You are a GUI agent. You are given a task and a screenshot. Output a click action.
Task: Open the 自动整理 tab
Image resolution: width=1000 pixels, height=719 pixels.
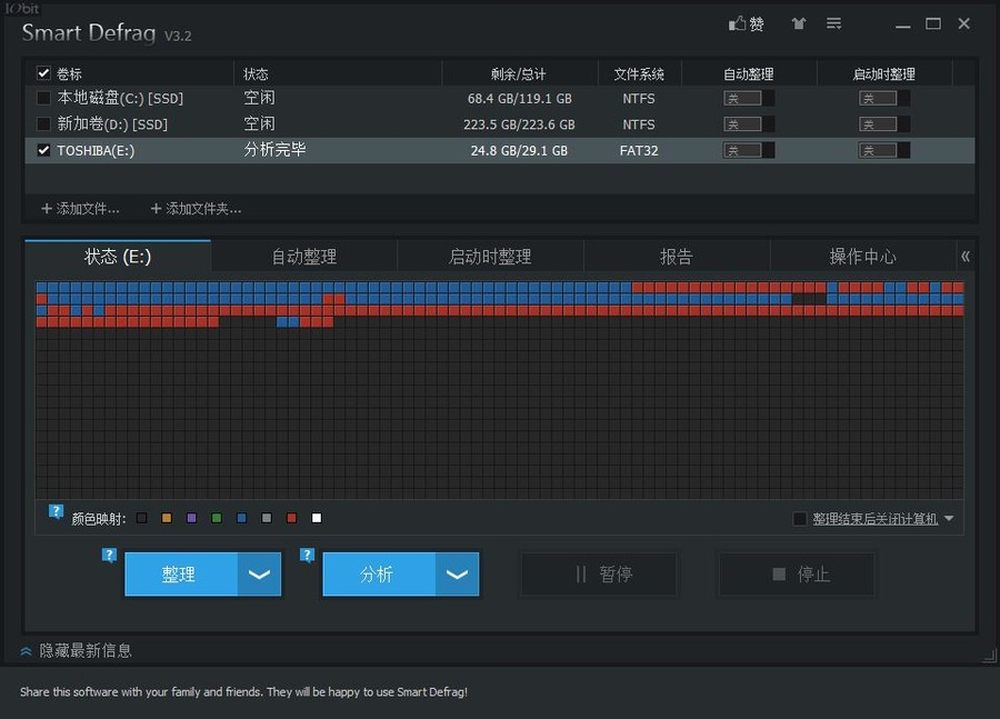[304, 256]
